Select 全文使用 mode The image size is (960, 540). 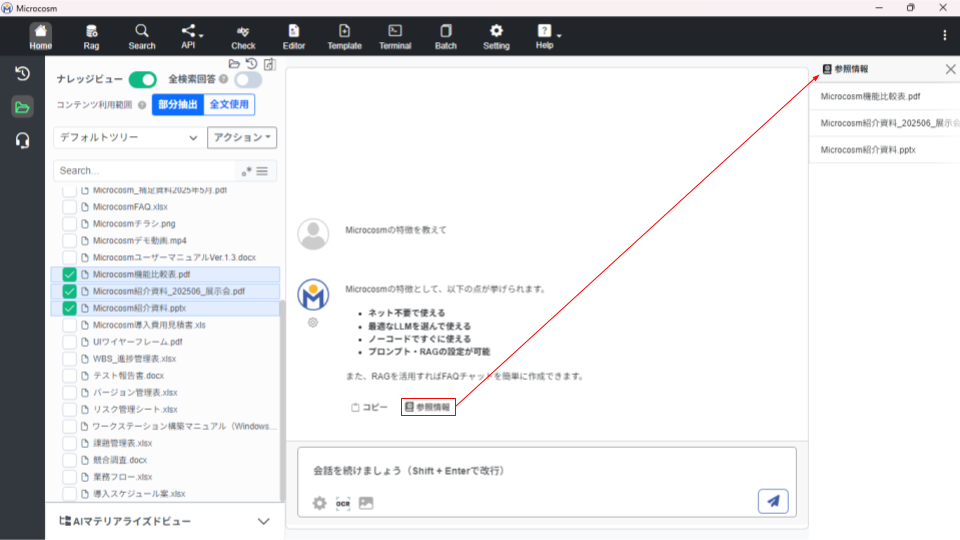[x=229, y=105]
